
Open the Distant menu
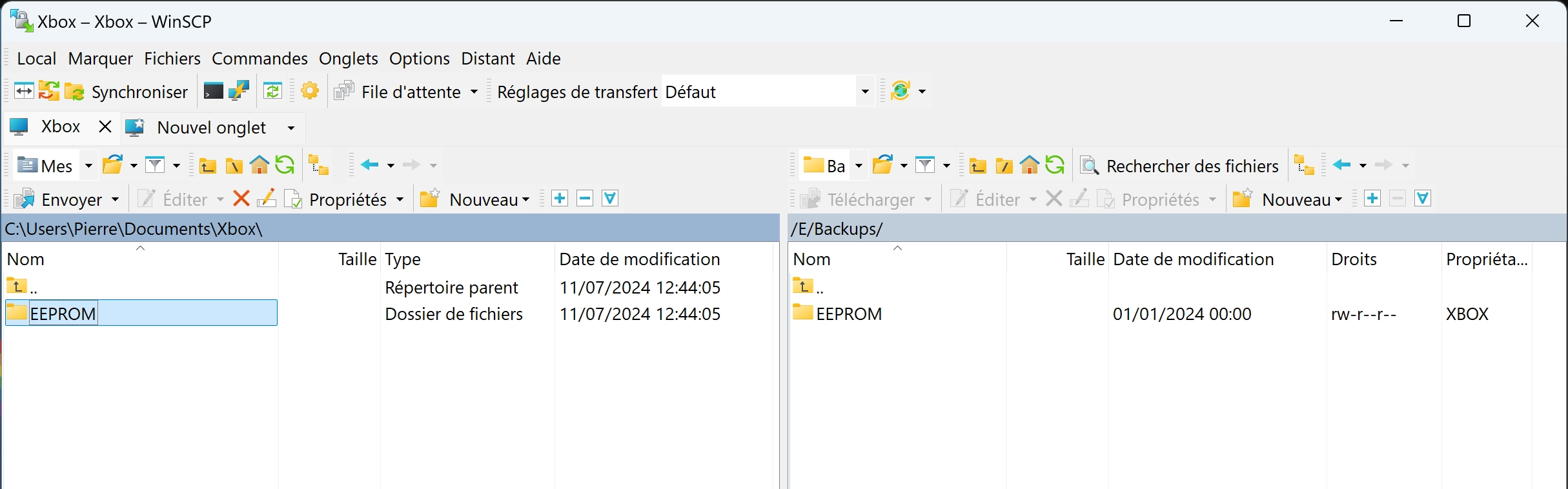[x=488, y=59]
